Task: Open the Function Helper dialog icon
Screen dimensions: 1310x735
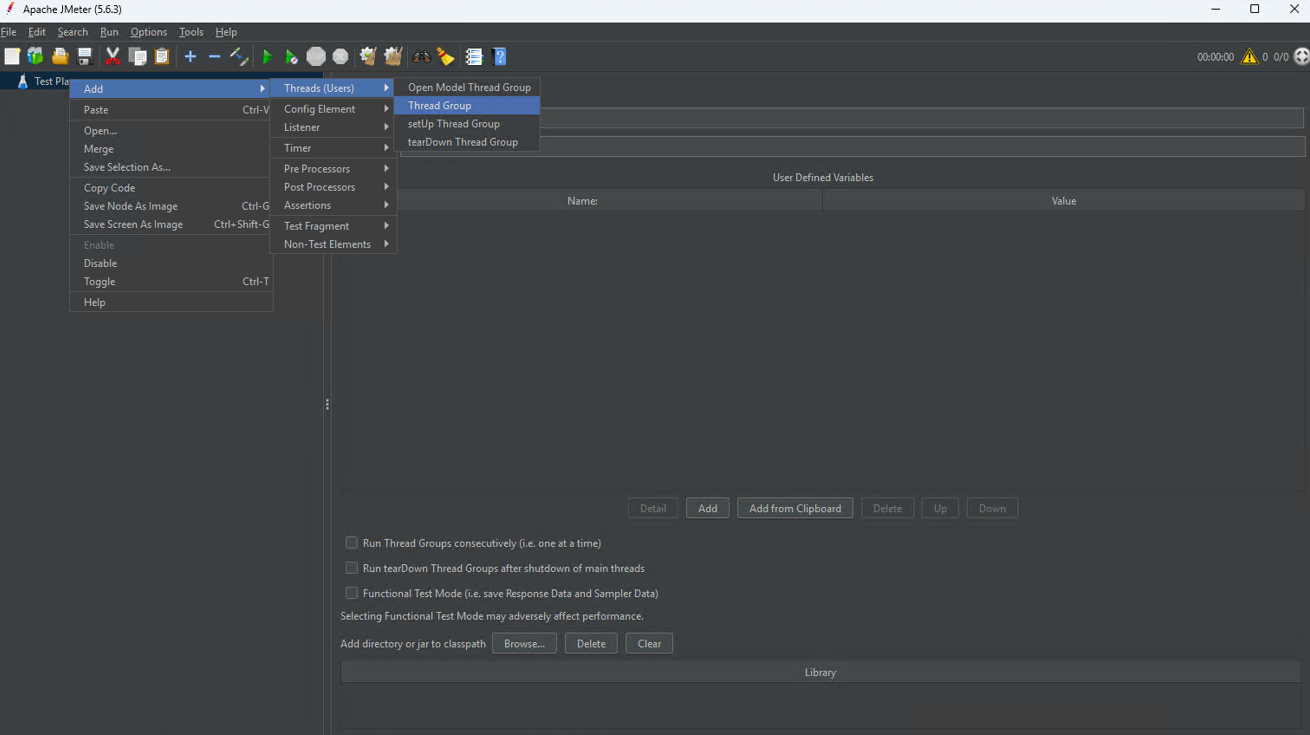Action: click(x=474, y=57)
